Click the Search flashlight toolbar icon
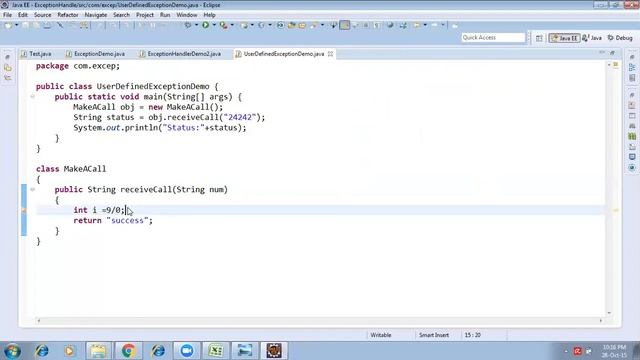The width and height of the screenshot is (640, 360). [x=313, y=25]
